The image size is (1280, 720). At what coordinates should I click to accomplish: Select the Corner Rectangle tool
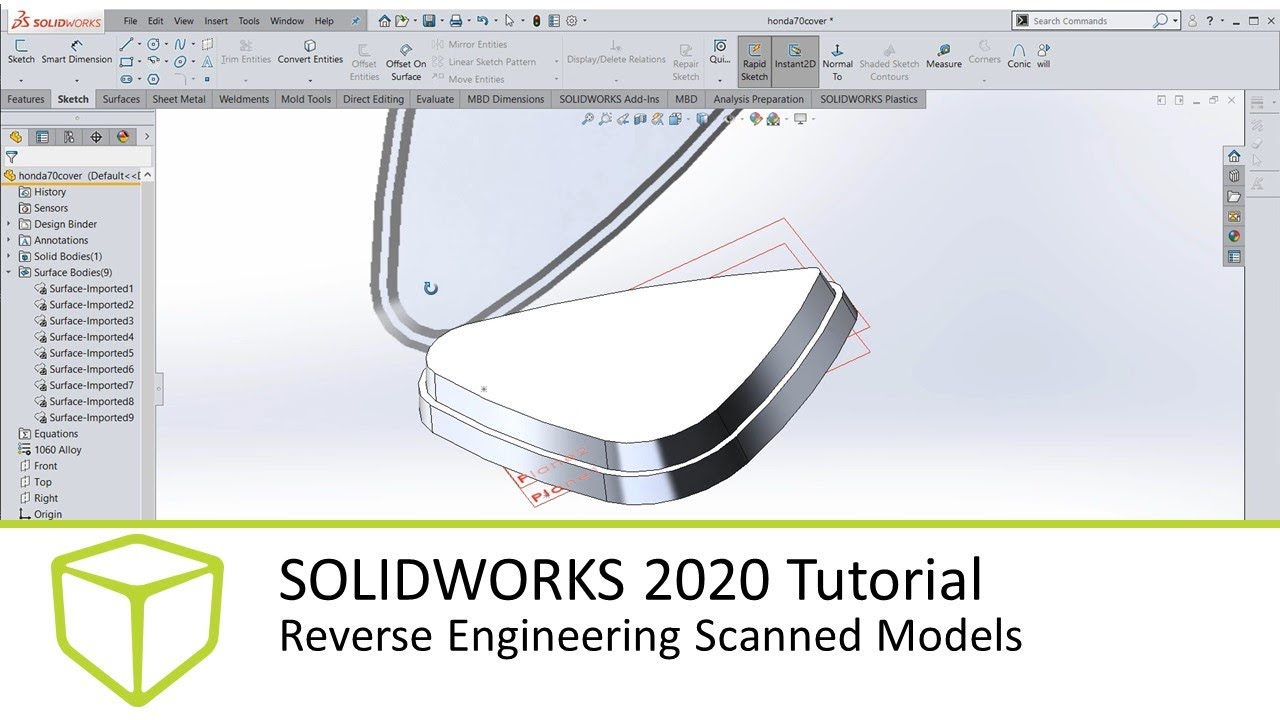point(126,61)
